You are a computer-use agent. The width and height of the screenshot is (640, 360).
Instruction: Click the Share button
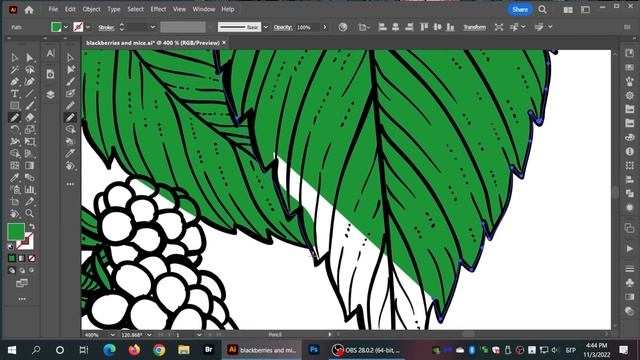(x=520, y=9)
